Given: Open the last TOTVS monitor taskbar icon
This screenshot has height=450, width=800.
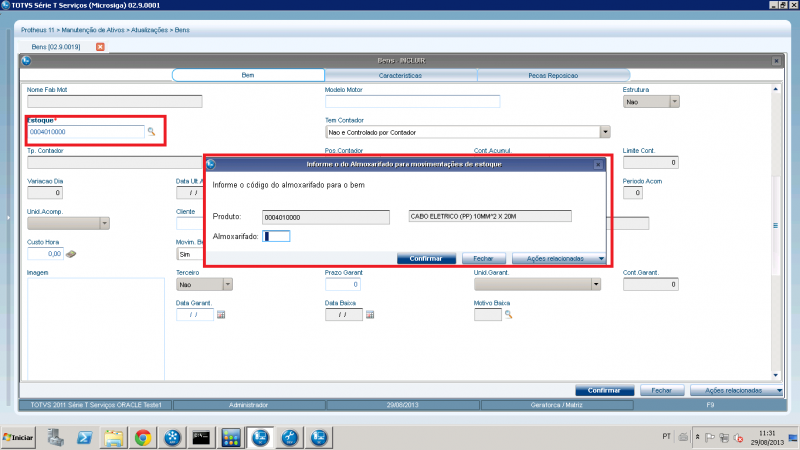Looking at the screenshot, I should click(x=319, y=437).
